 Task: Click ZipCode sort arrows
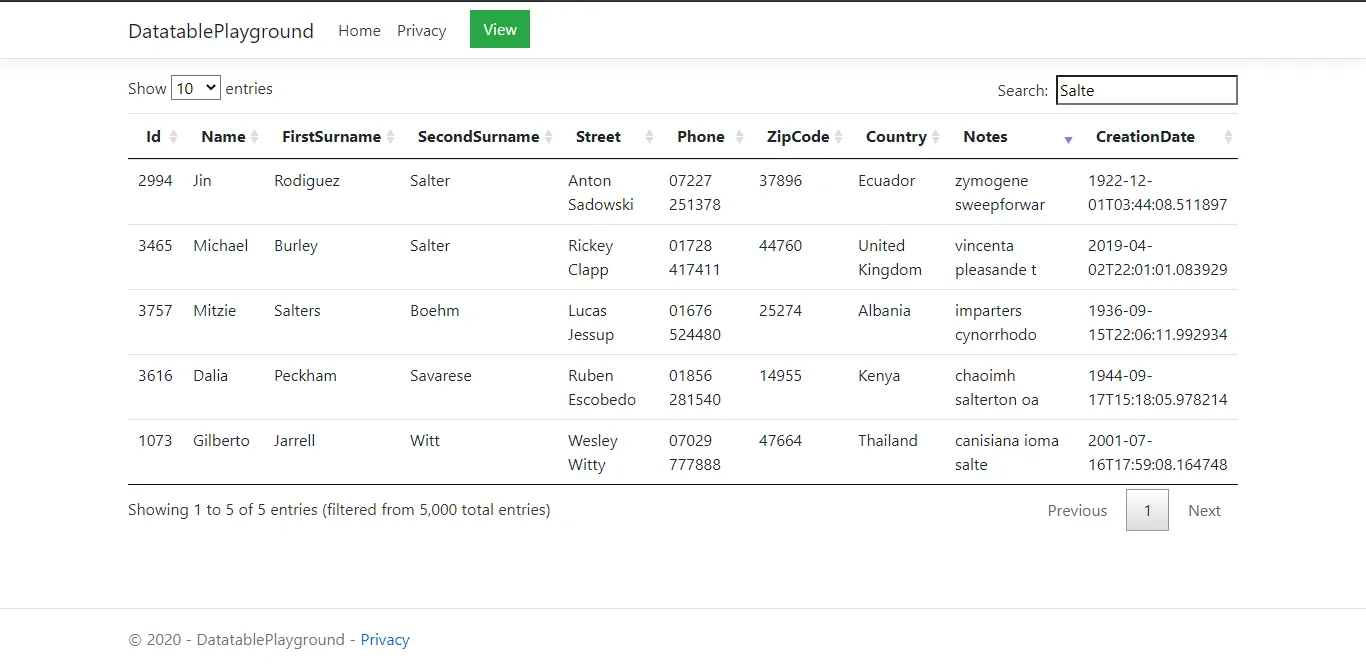coord(839,137)
